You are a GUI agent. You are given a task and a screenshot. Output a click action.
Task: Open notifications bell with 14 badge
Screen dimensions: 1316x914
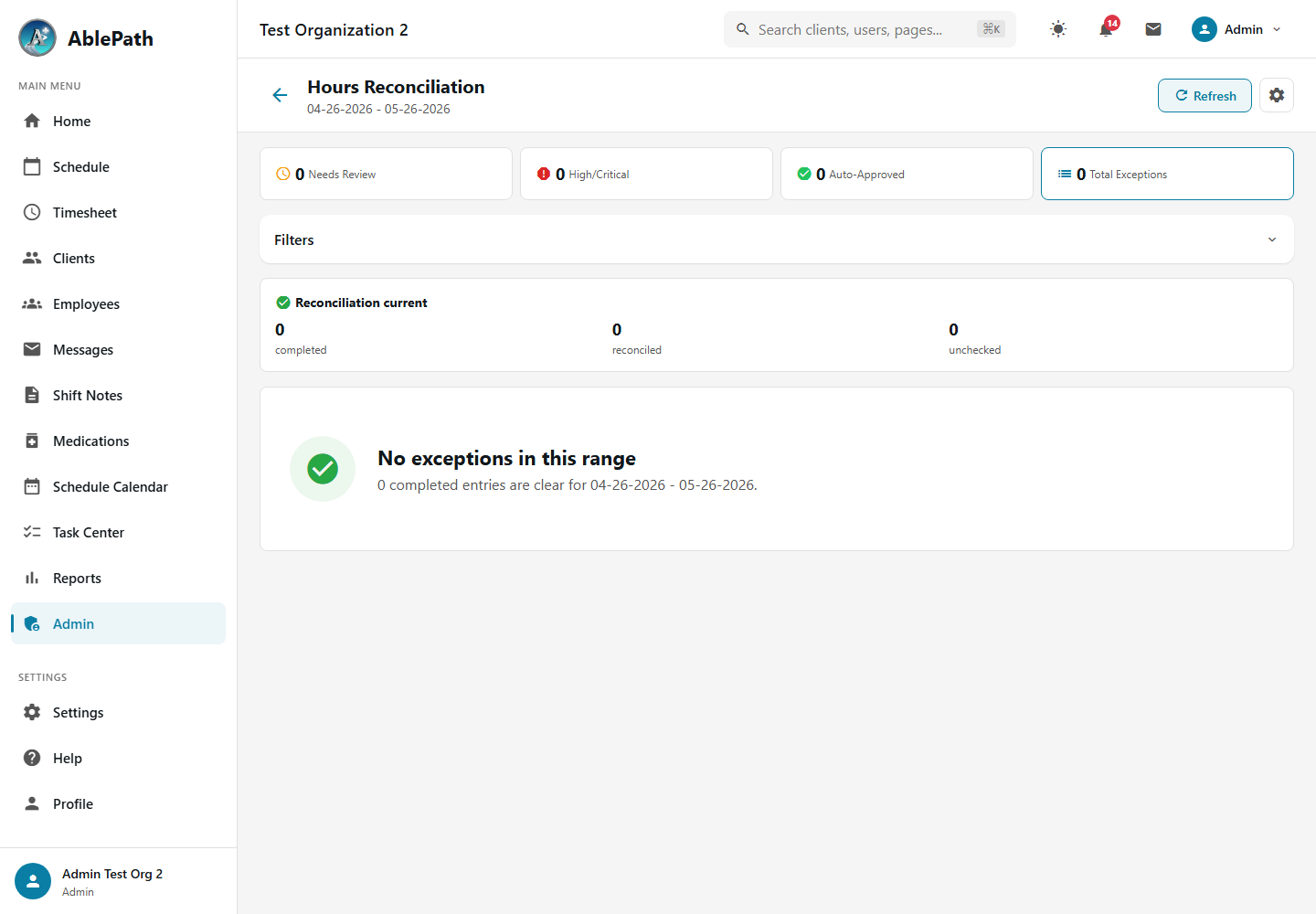1107,28
